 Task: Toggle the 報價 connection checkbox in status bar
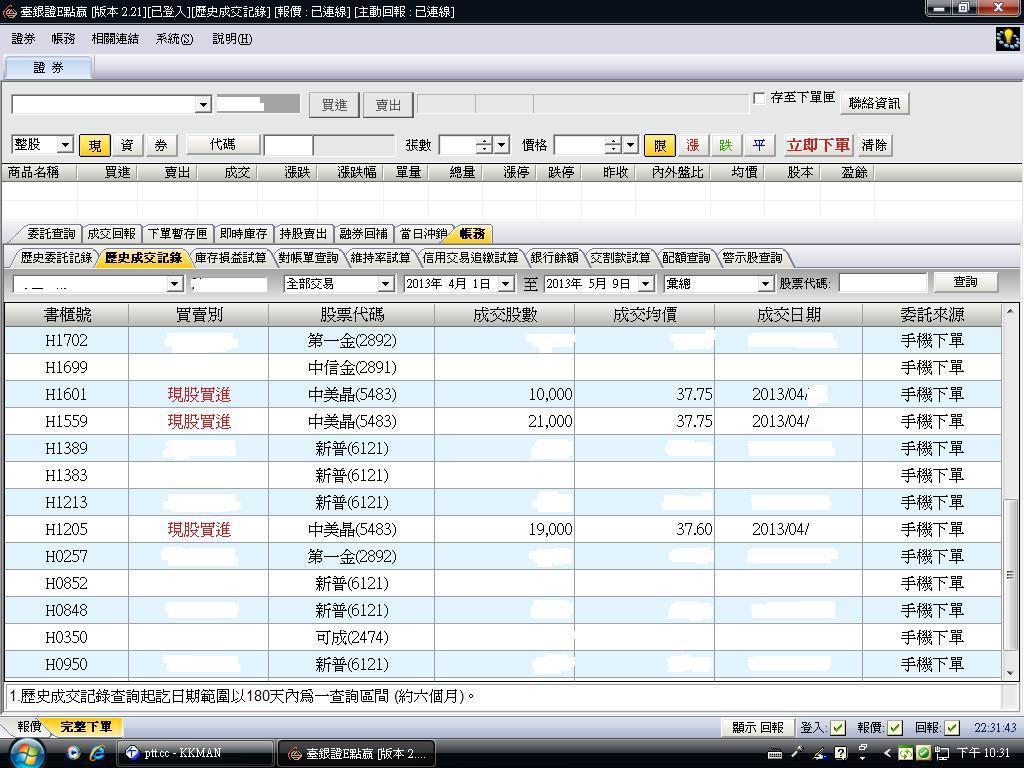pyautogui.click(x=894, y=728)
